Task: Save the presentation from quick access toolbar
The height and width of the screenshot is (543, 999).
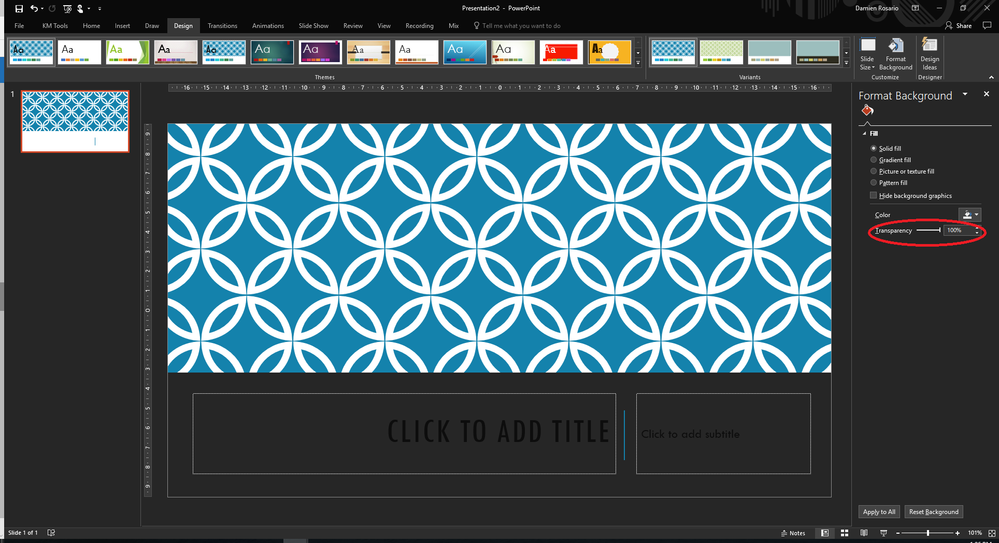Action: coord(19,8)
